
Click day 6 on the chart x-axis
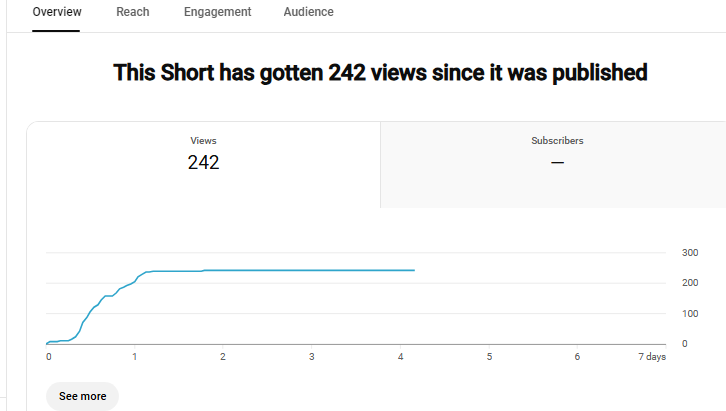pos(577,357)
